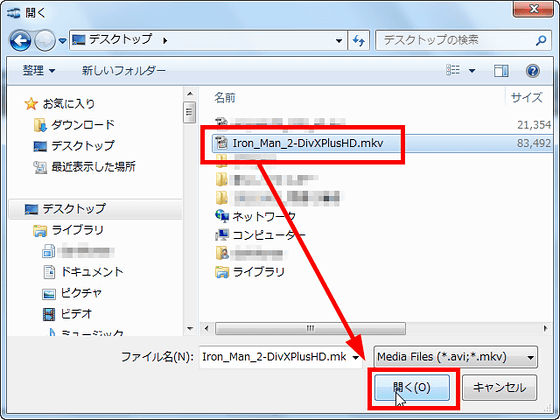Click the ダウンロード folder icon
Viewport: 560px width, 420px height.
tap(39, 125)
